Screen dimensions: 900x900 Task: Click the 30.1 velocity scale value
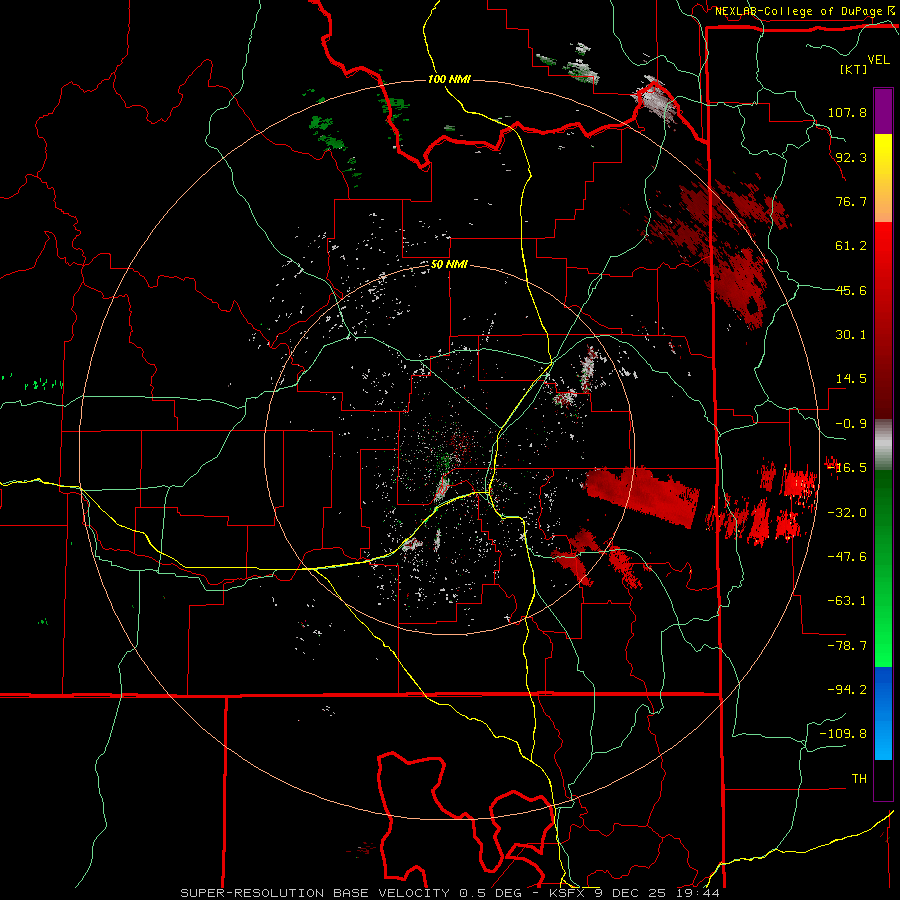[x=851, y=335]
